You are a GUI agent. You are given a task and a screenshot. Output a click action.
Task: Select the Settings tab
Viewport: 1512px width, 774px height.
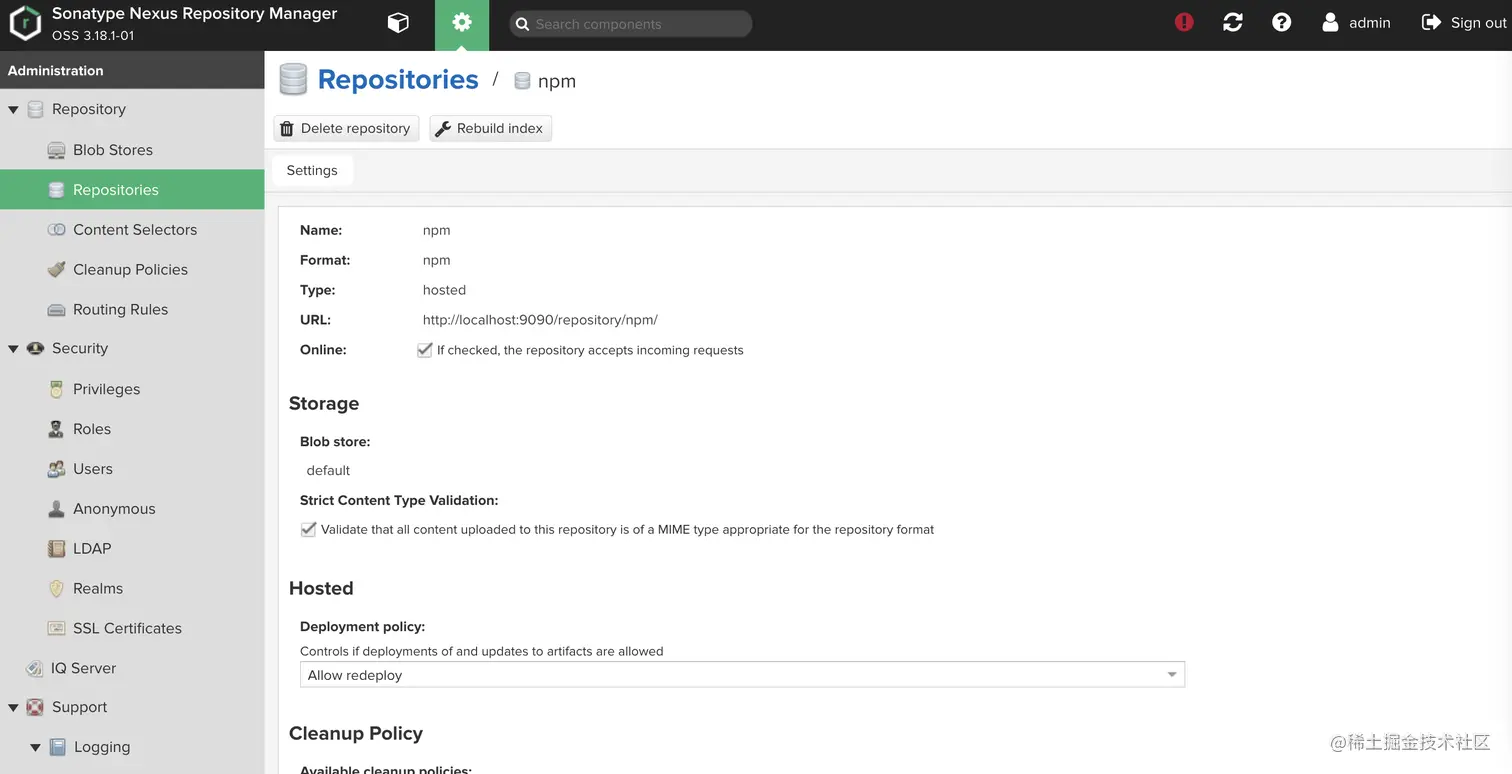point(312,170)
